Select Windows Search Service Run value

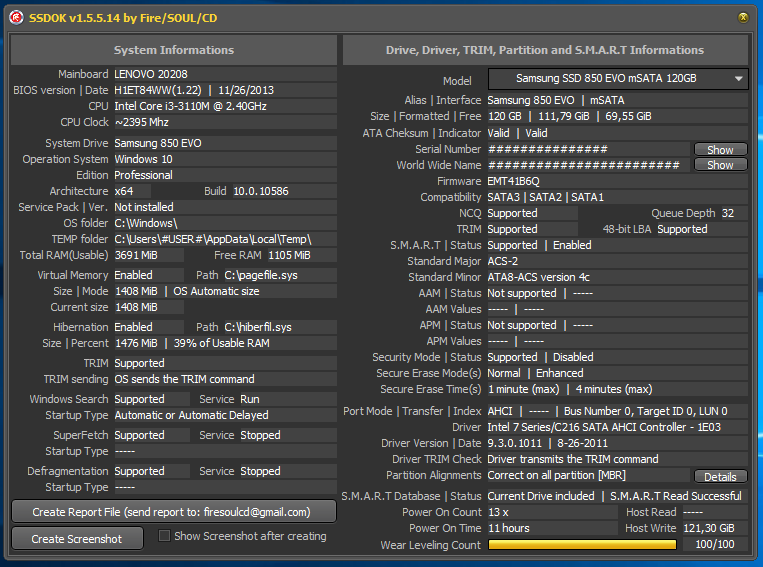[x=250, y=399]
